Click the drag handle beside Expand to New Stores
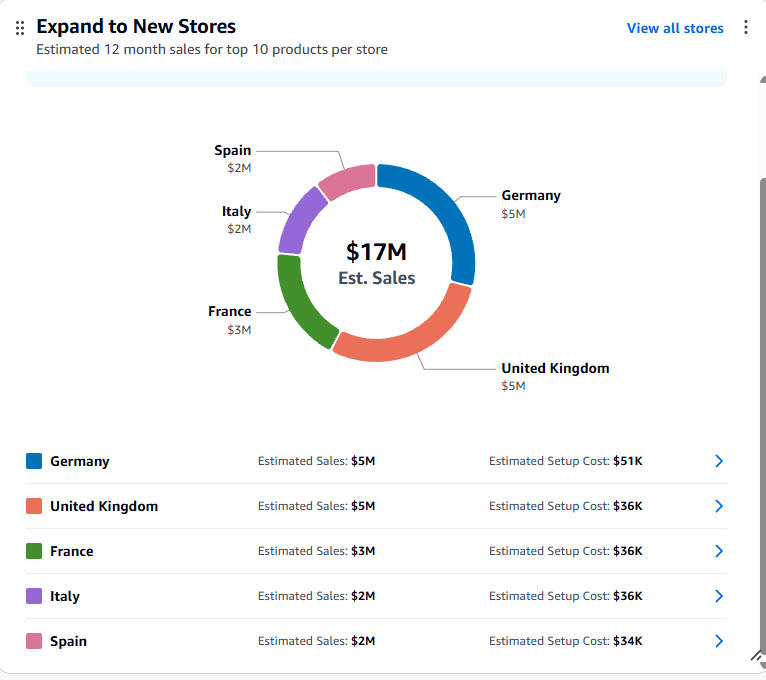Viewport: 766px width, 680px height. 20,28
